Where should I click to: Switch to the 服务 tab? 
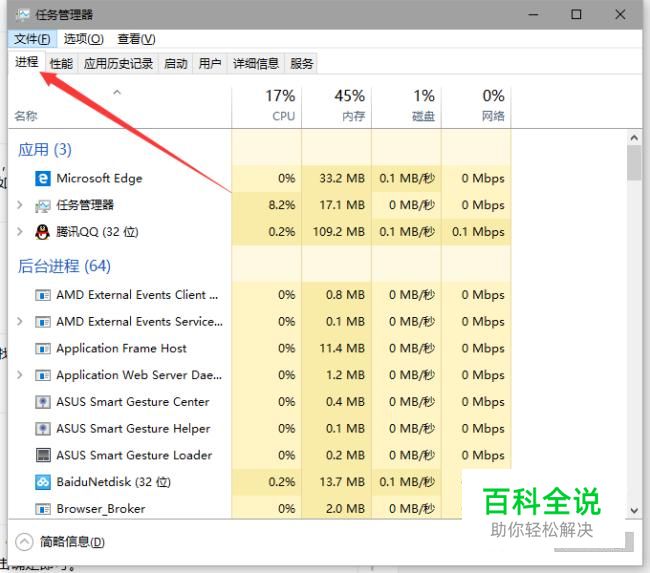pos(301,63)
